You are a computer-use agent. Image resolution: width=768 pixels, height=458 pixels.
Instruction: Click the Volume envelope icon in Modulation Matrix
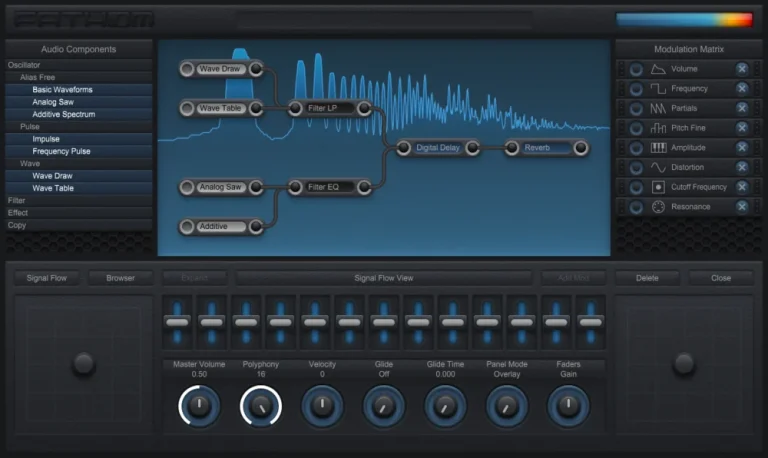point(658,69)
